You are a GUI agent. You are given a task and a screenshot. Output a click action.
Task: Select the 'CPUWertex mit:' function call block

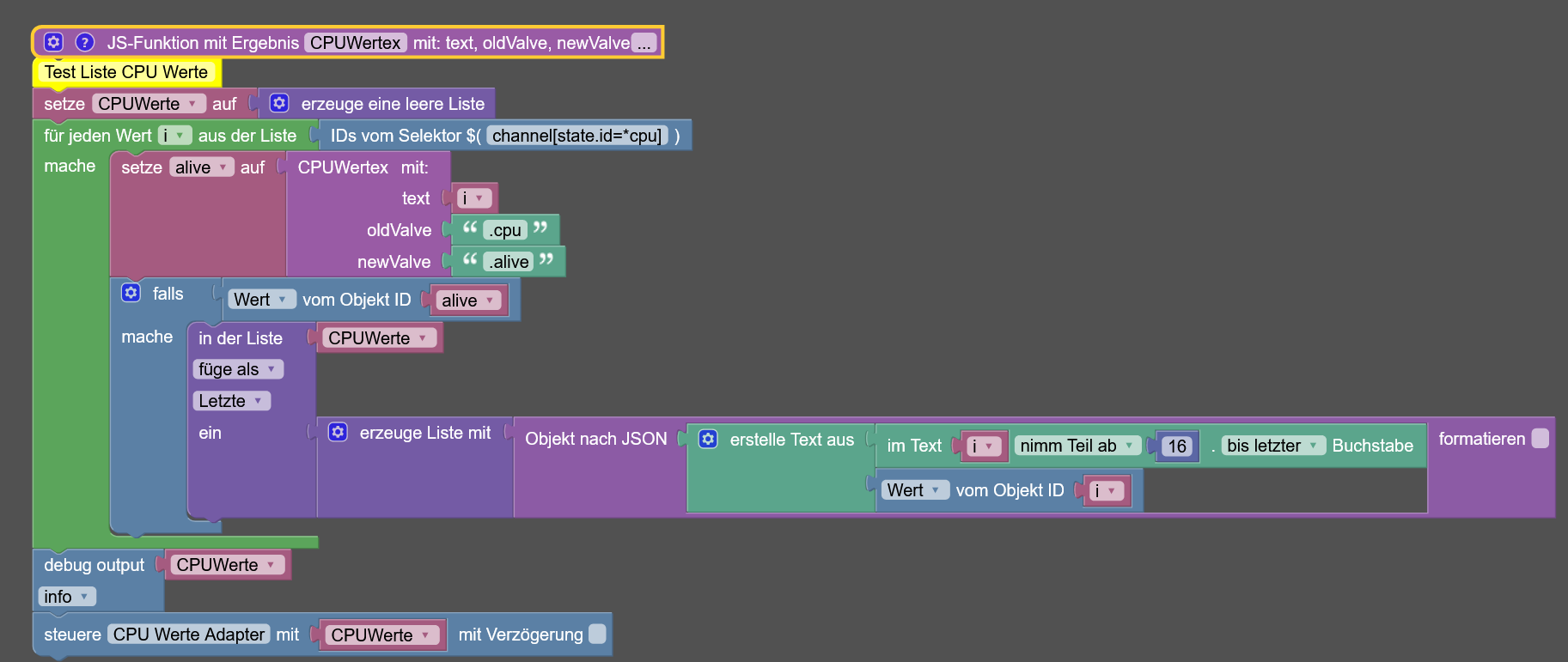click(363, 167)
